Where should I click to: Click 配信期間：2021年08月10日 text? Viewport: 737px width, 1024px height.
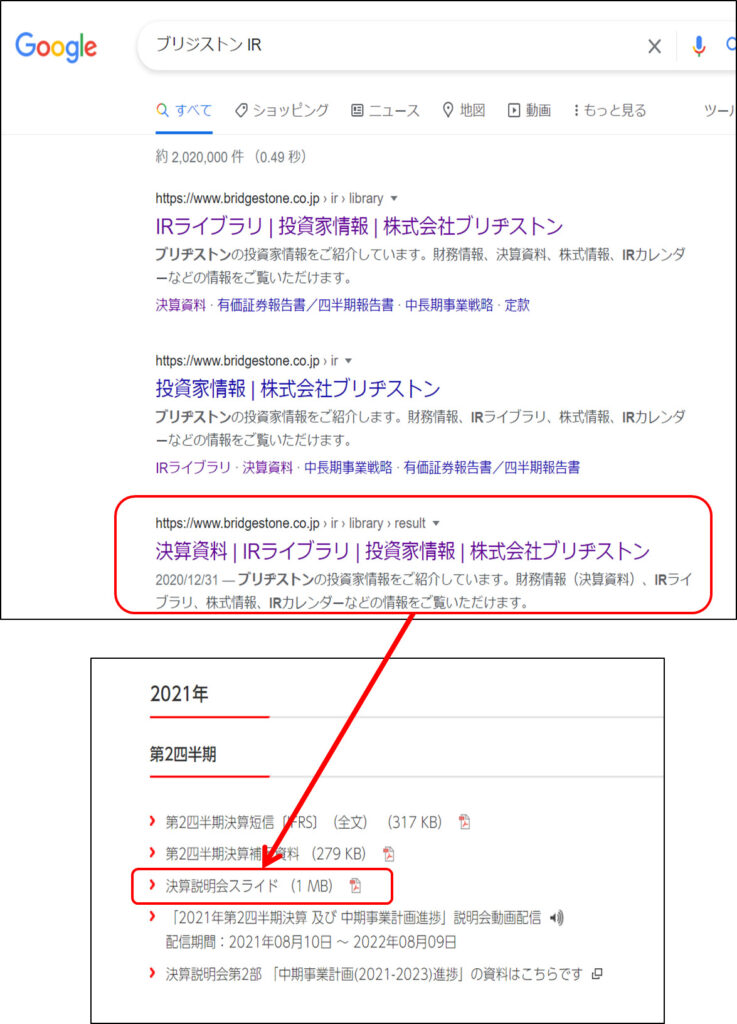(311, 942)
